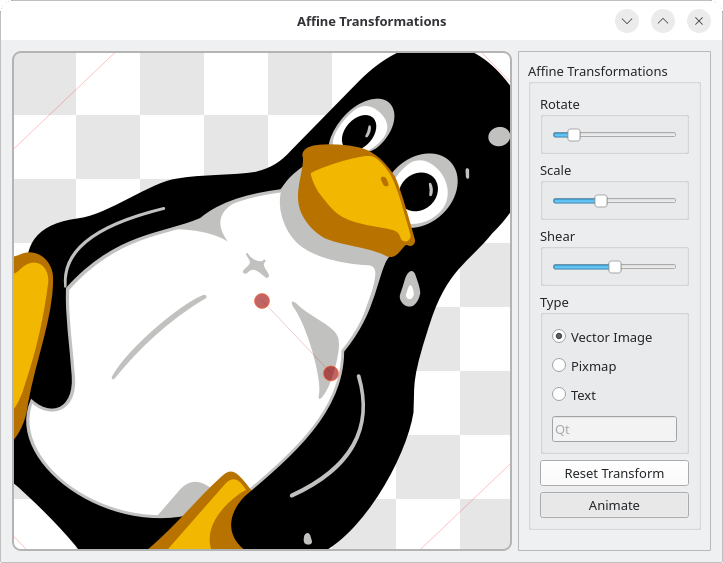723x563 pixels.
Task: Click the red control point on the penguin's belly
Action: click(x=331, y=373)
